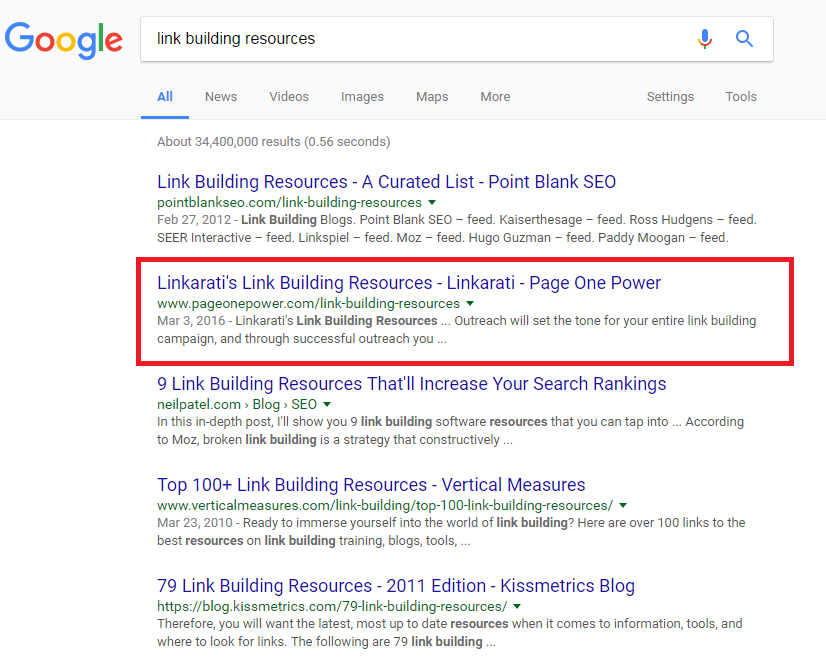Open the Neil Patel search rankings article
The height and width of the screenshot is (665, 826).
[410, 384]
